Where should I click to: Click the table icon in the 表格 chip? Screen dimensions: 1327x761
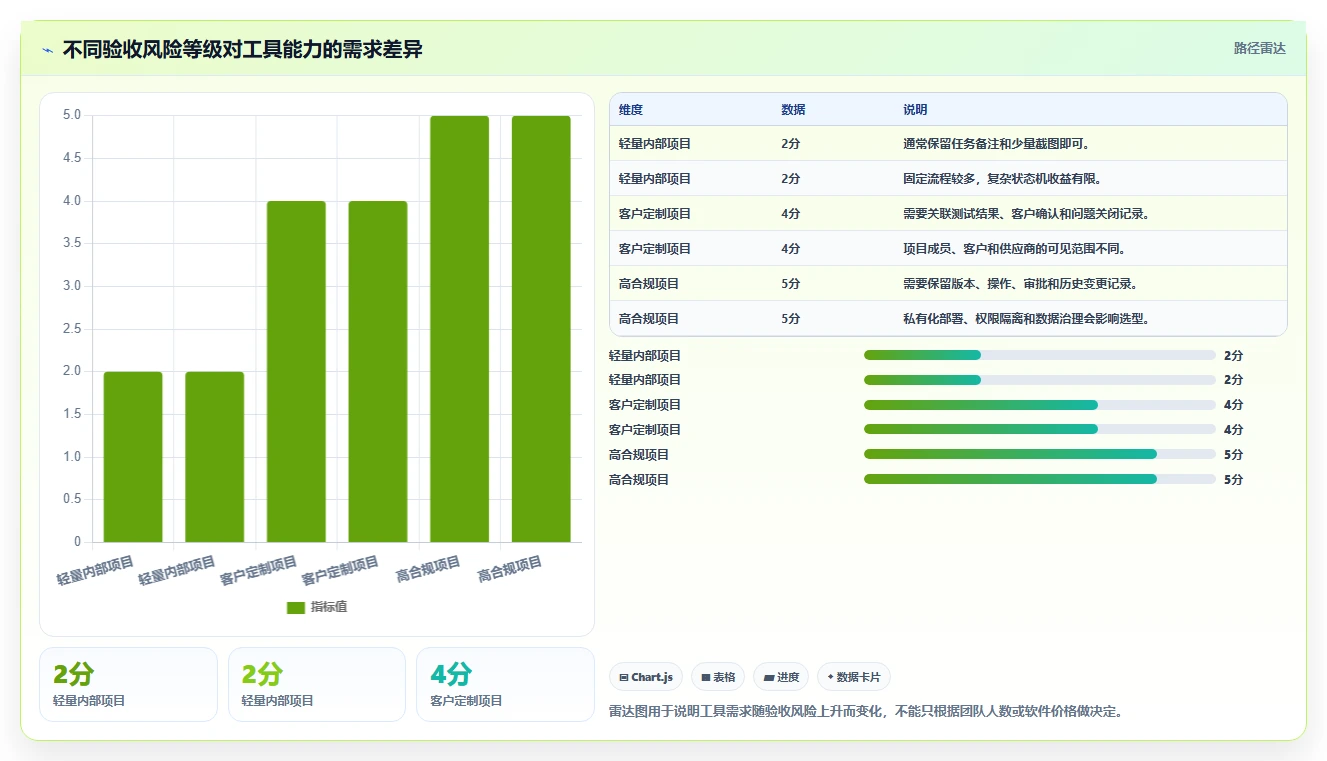[705, 677]
